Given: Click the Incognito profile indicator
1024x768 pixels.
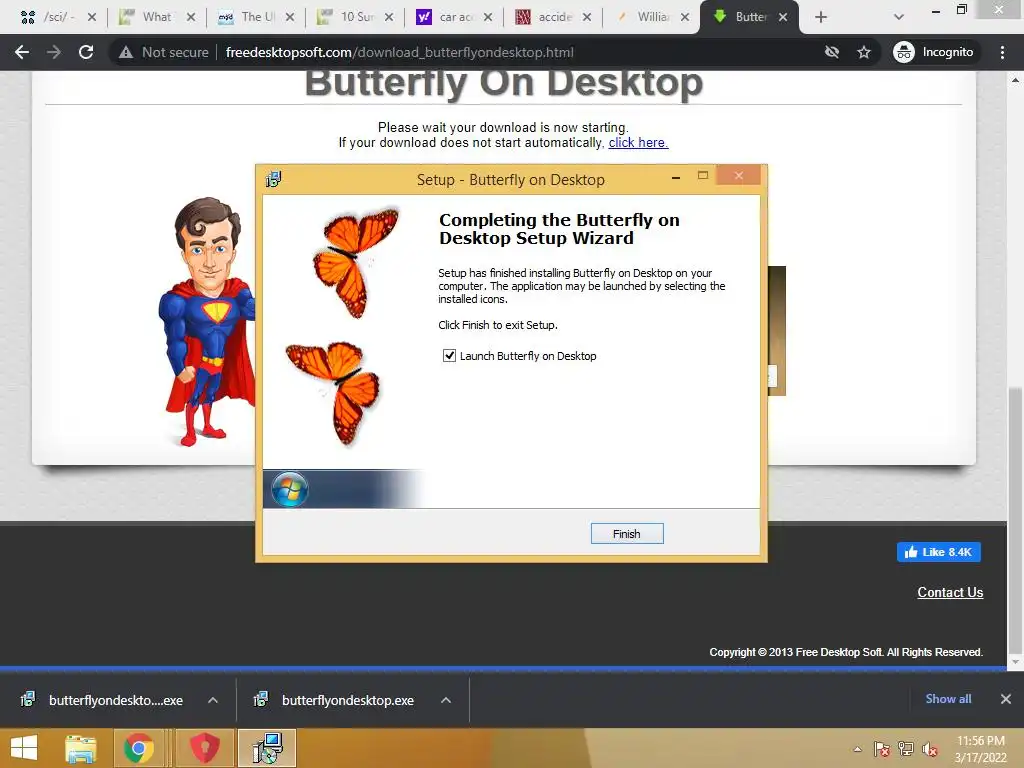Looking at the screenshot, I should (x=934, y=52).
